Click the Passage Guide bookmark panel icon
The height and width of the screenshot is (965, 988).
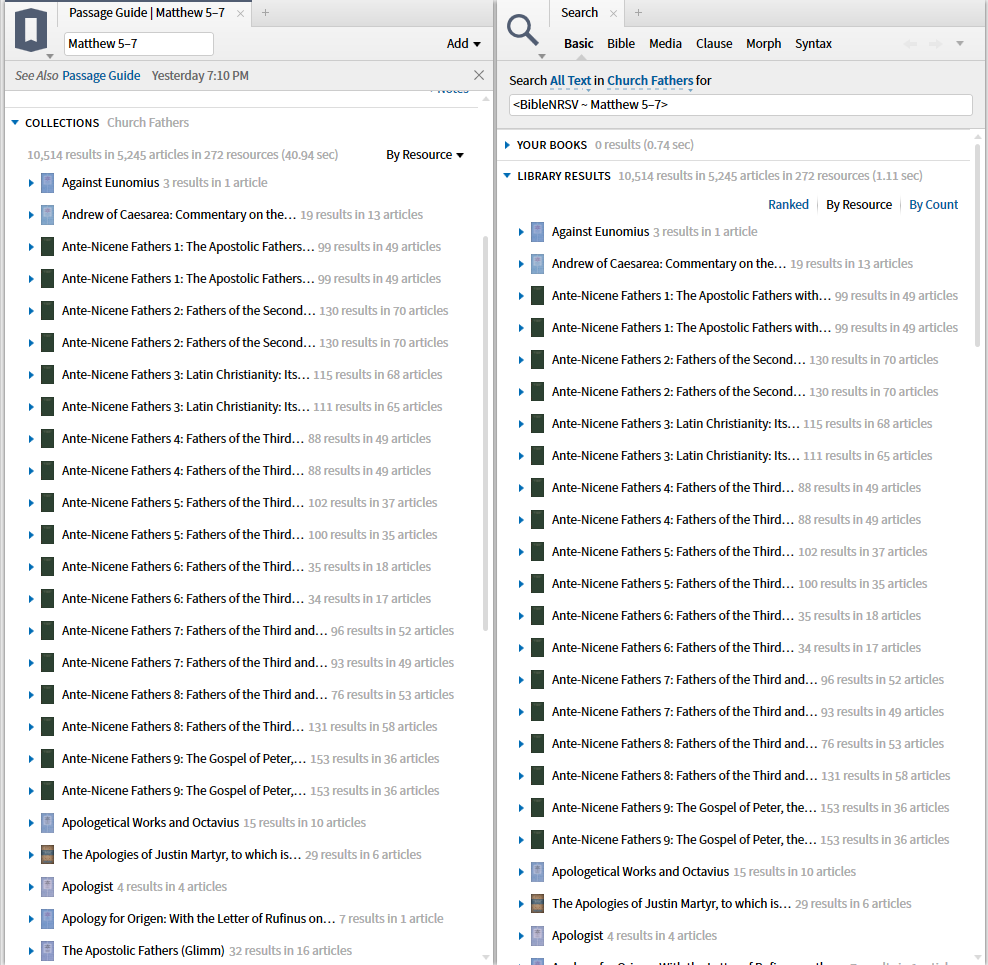click(x=31, y=30)
